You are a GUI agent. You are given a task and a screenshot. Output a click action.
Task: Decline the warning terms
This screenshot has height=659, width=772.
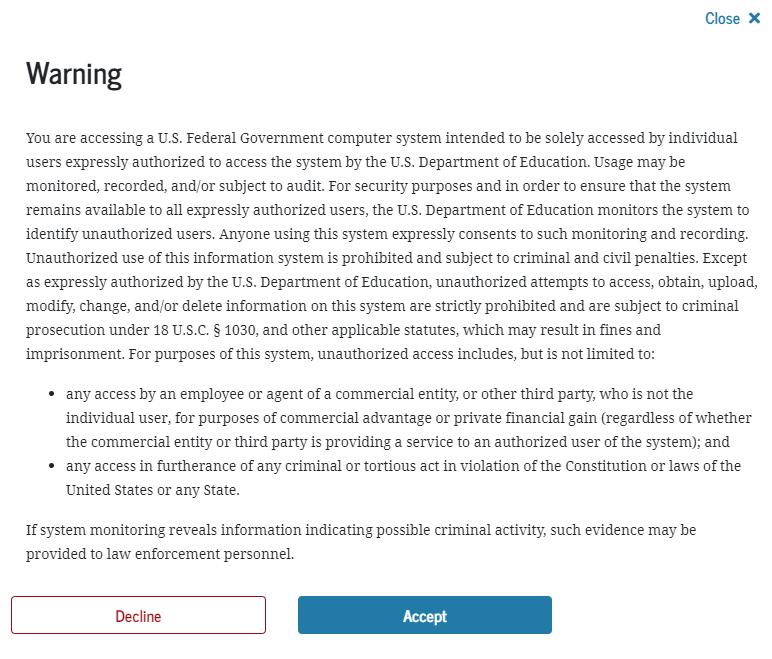(x=138, y=616)
